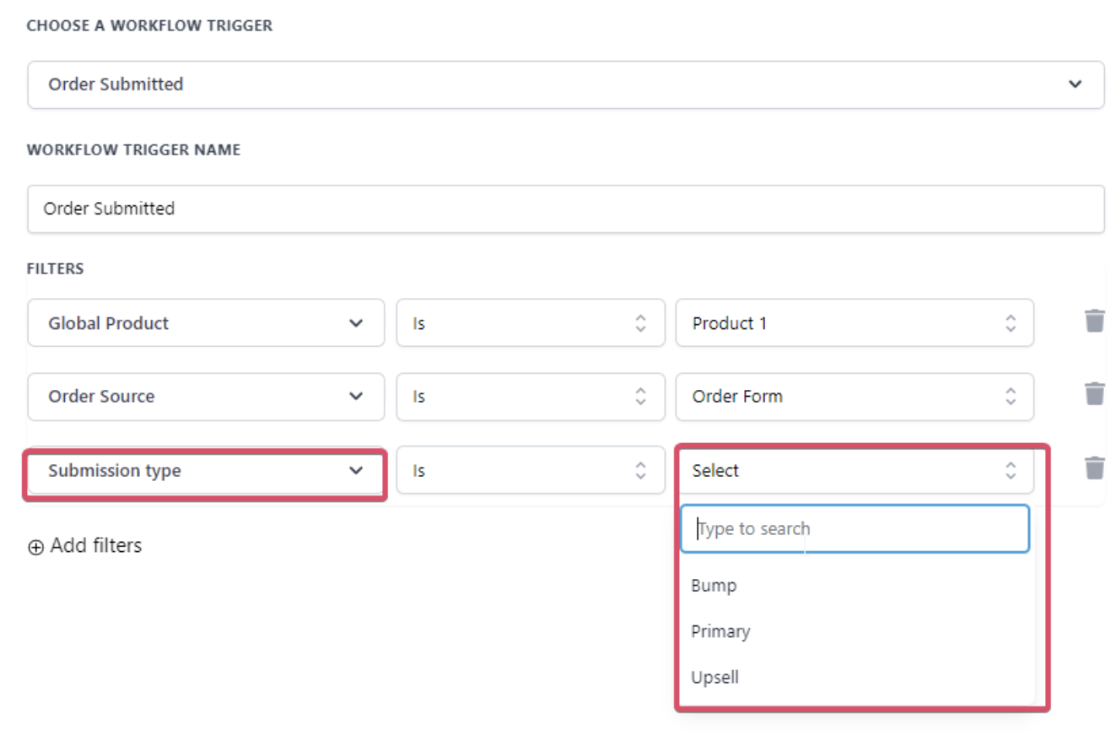Change the operator in the Global Product row
The image size is (1116, 738).
click(x=530, y=323)
